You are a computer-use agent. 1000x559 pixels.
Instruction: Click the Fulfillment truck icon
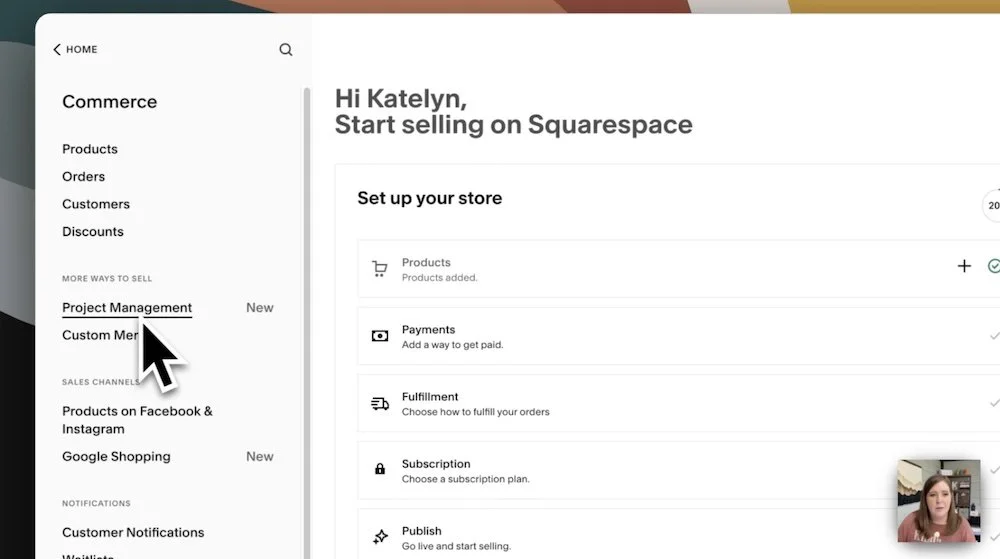(379, 403)
